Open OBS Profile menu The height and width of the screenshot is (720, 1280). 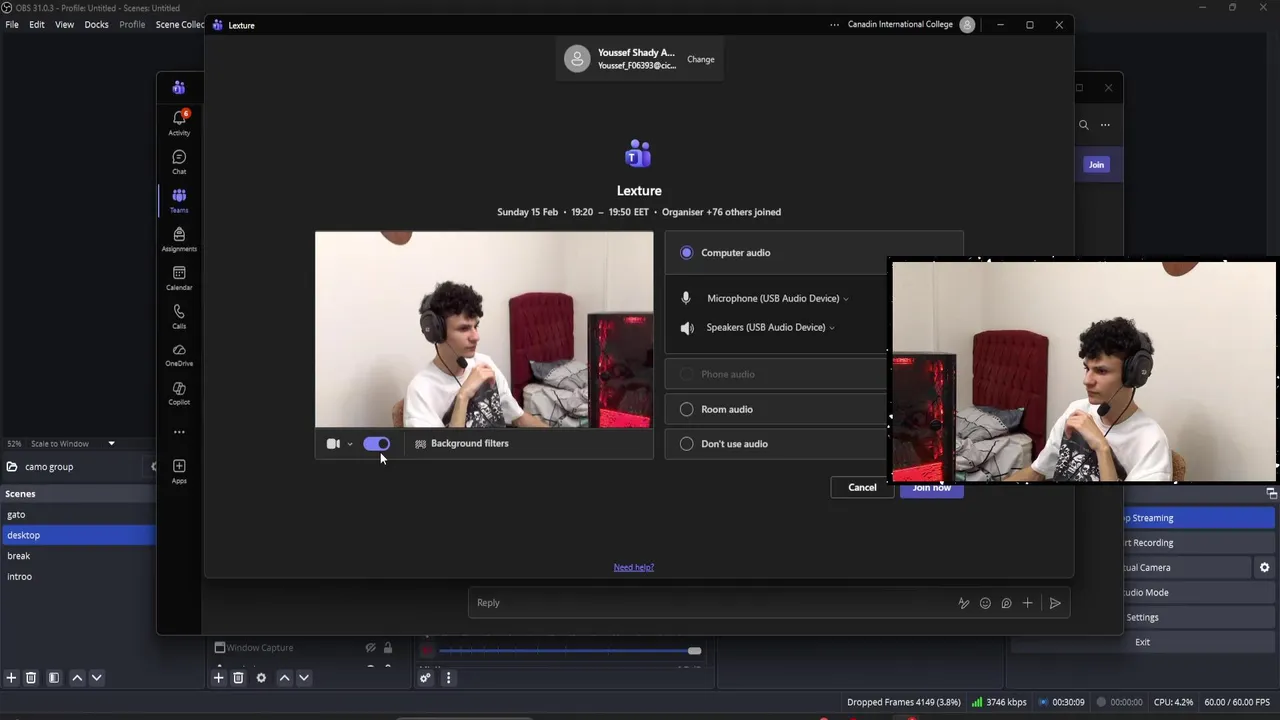tap(132, 24)
